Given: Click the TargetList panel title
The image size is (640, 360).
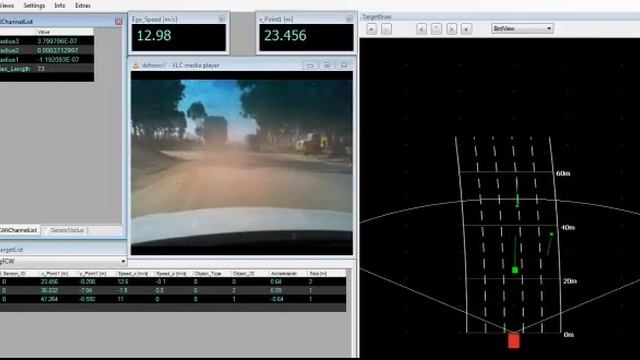Looking at the screenshot, I should tap(11, 249).
